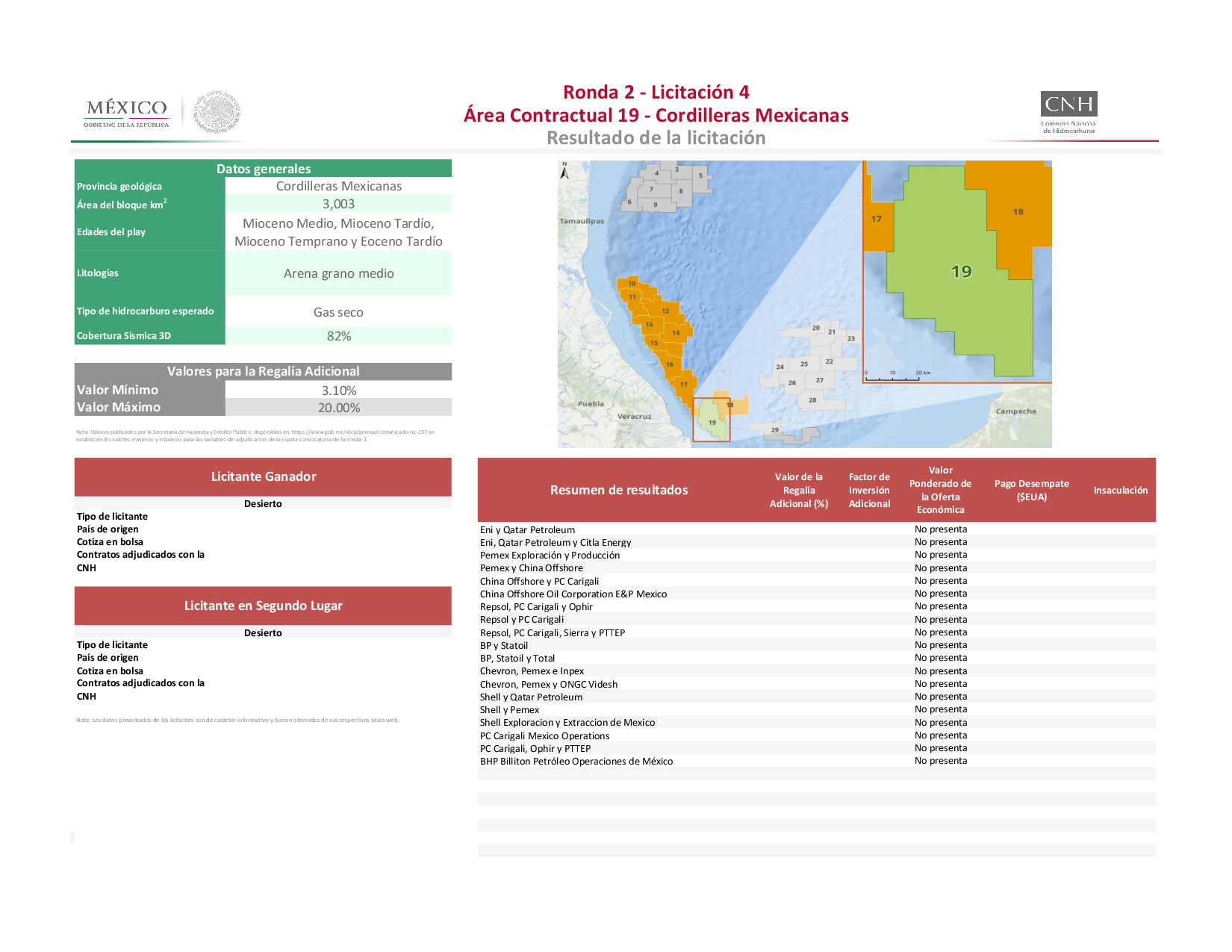Click the 'Resumen de resultados' column header
Viewport: 1232px width, 952px height.
[x=619, y=490]
